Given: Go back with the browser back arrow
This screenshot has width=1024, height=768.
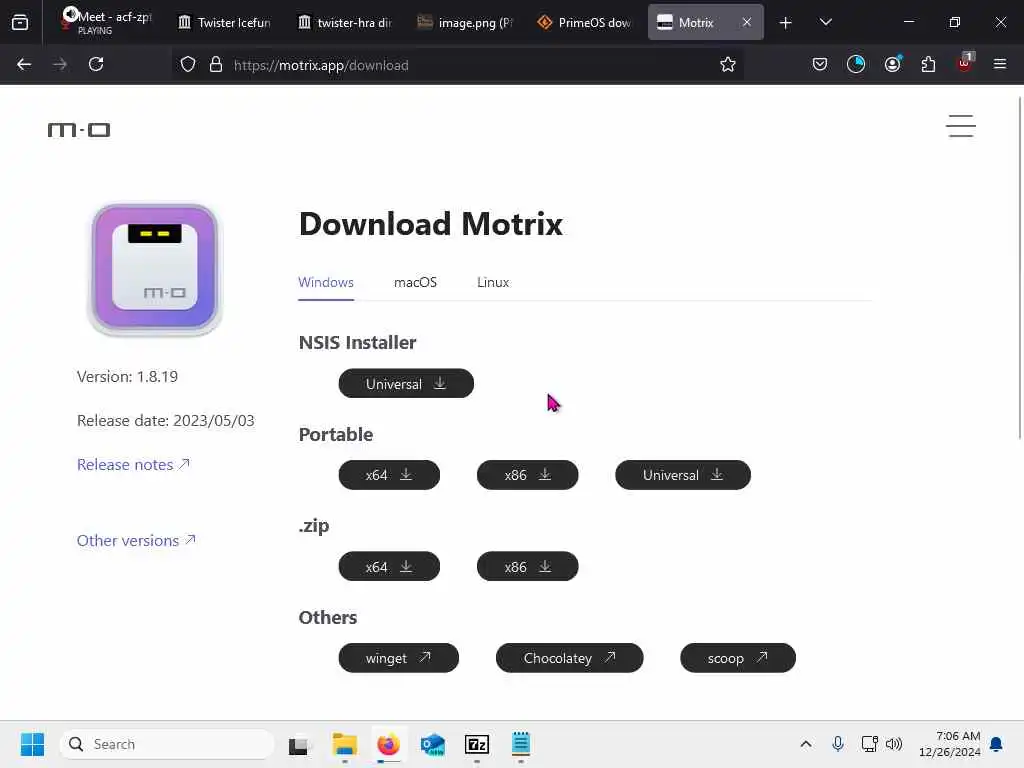Looking at the screenshot, I should [24, 64].
